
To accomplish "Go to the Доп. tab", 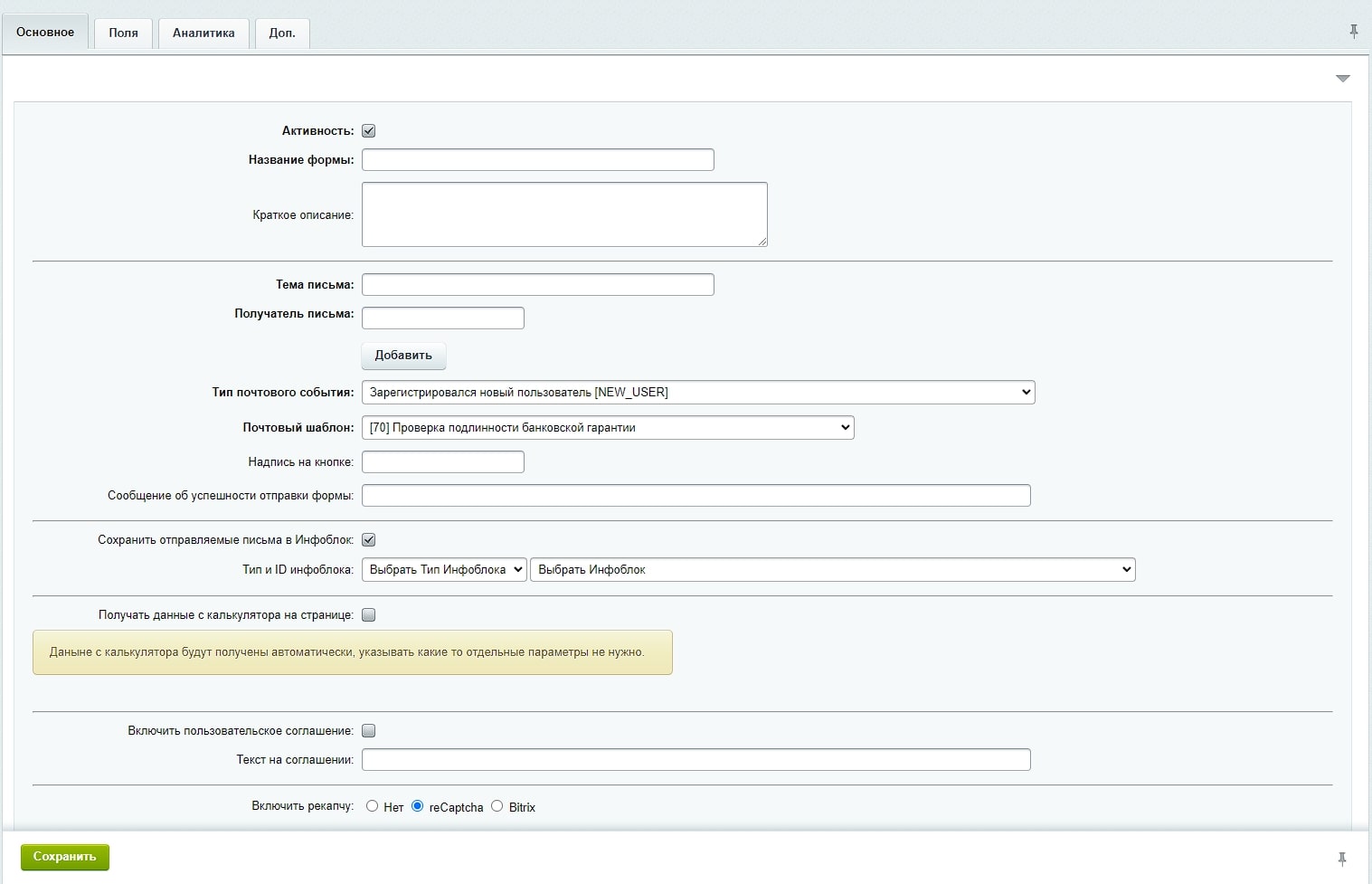I will [282, 33].
